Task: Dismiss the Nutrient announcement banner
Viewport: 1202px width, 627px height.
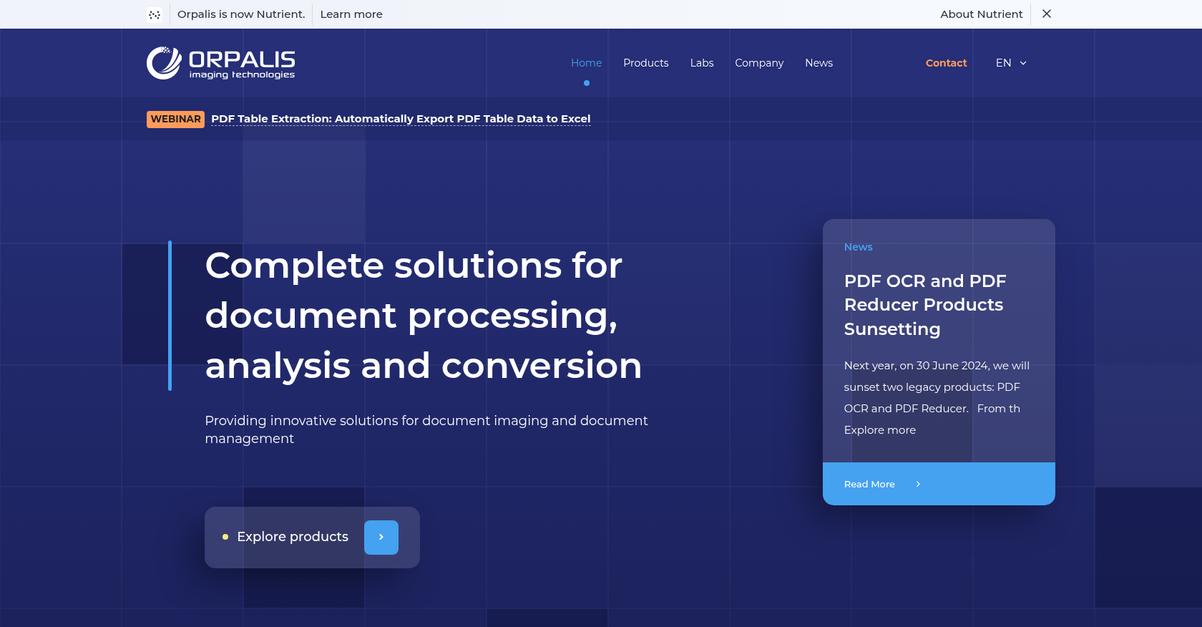Action: pos(1046,14)
